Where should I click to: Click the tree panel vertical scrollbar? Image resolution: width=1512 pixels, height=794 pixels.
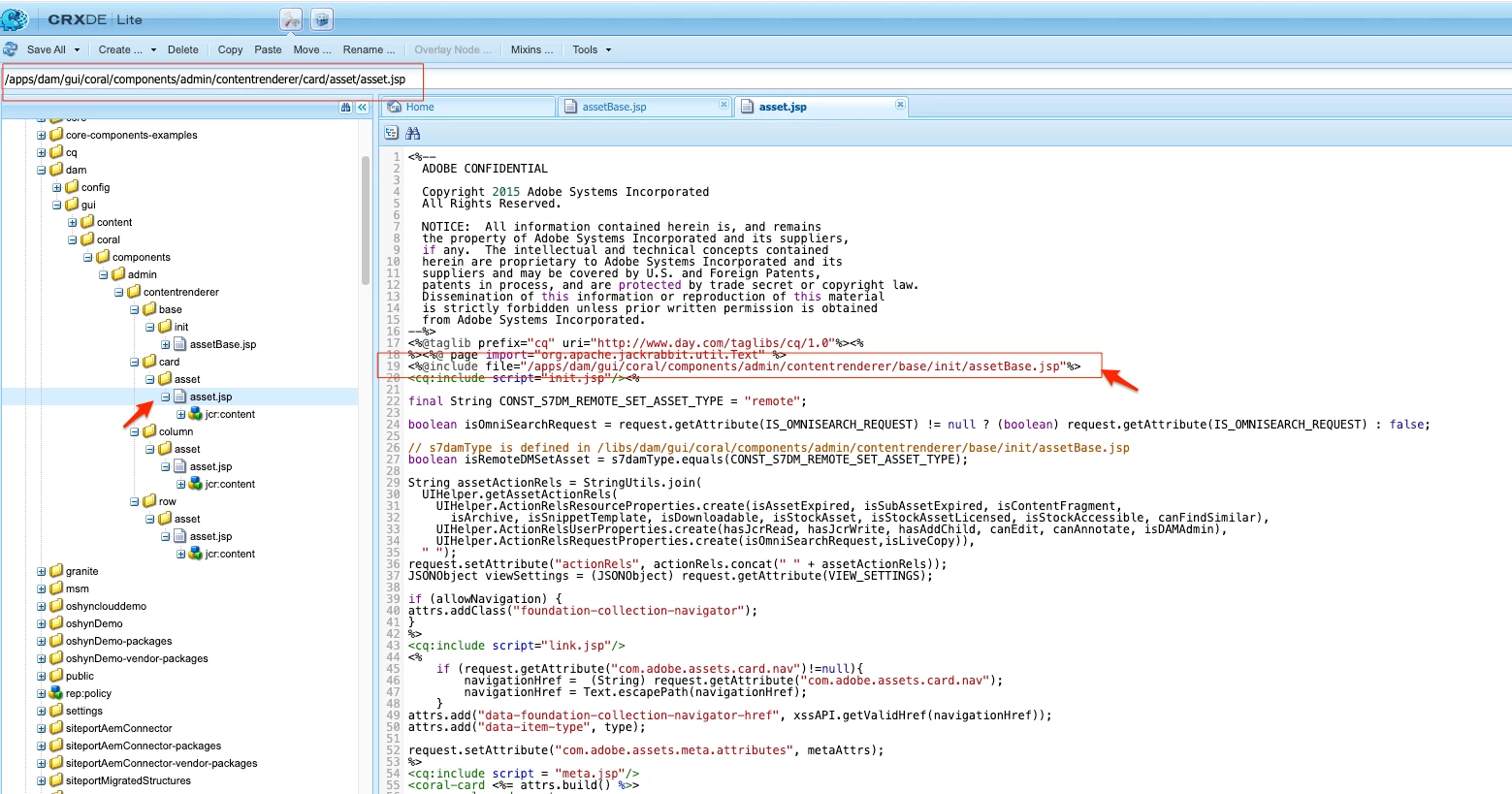tap(366, 221)
